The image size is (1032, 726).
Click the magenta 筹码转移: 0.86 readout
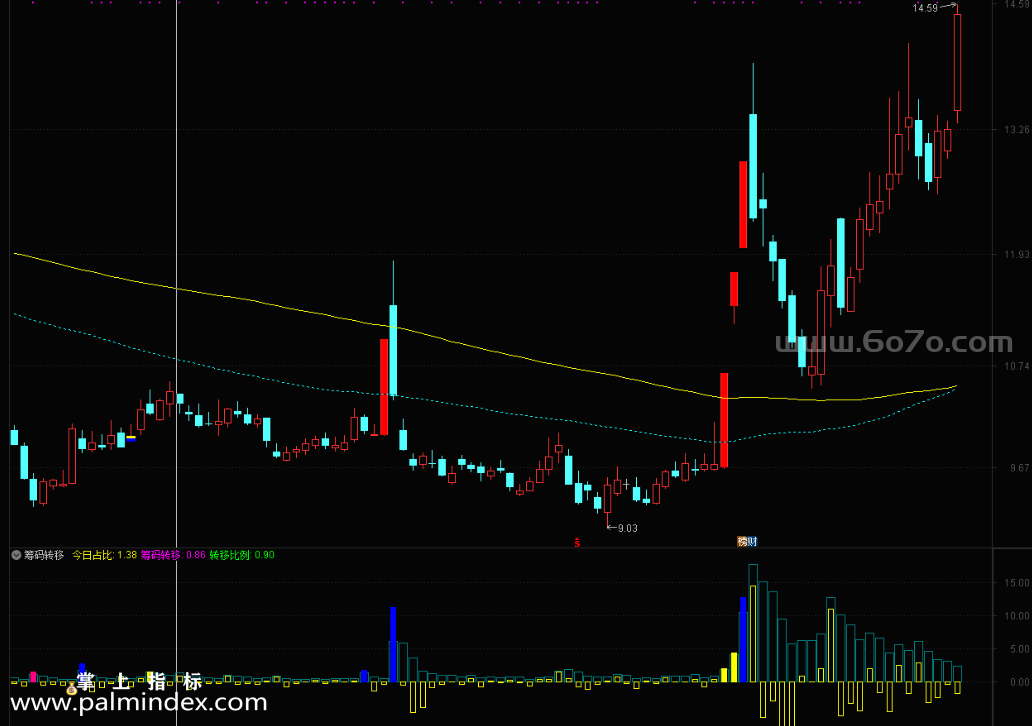pos(173,555)
